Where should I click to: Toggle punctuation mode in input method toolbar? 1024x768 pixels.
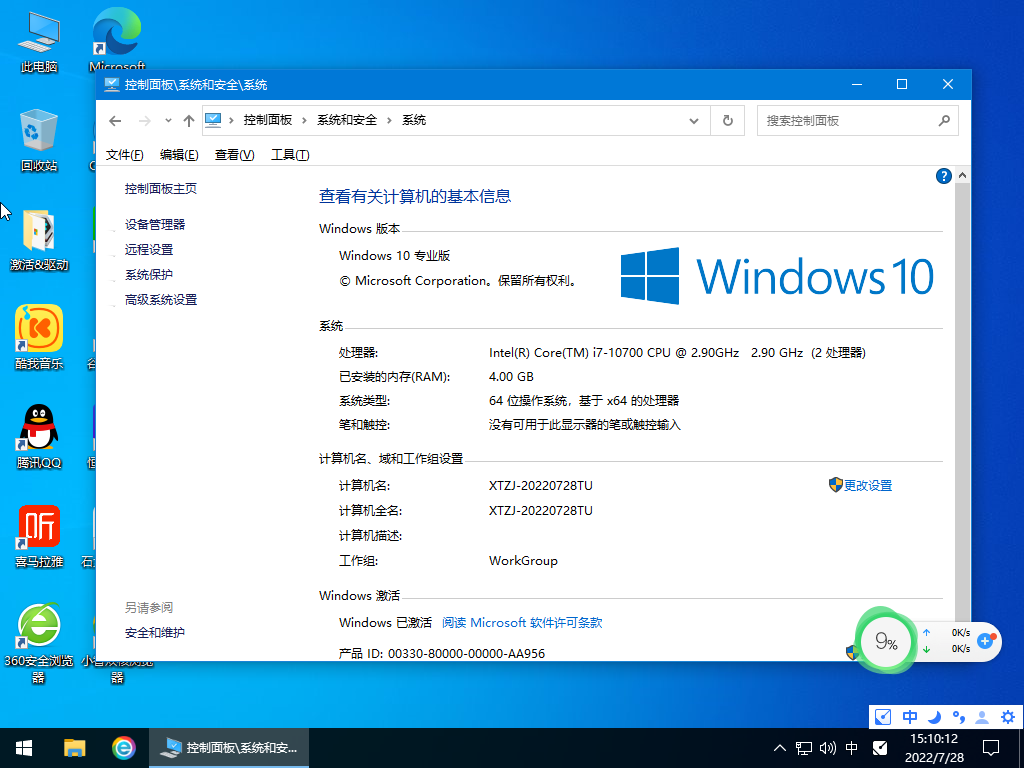click(x=958, y=717)
